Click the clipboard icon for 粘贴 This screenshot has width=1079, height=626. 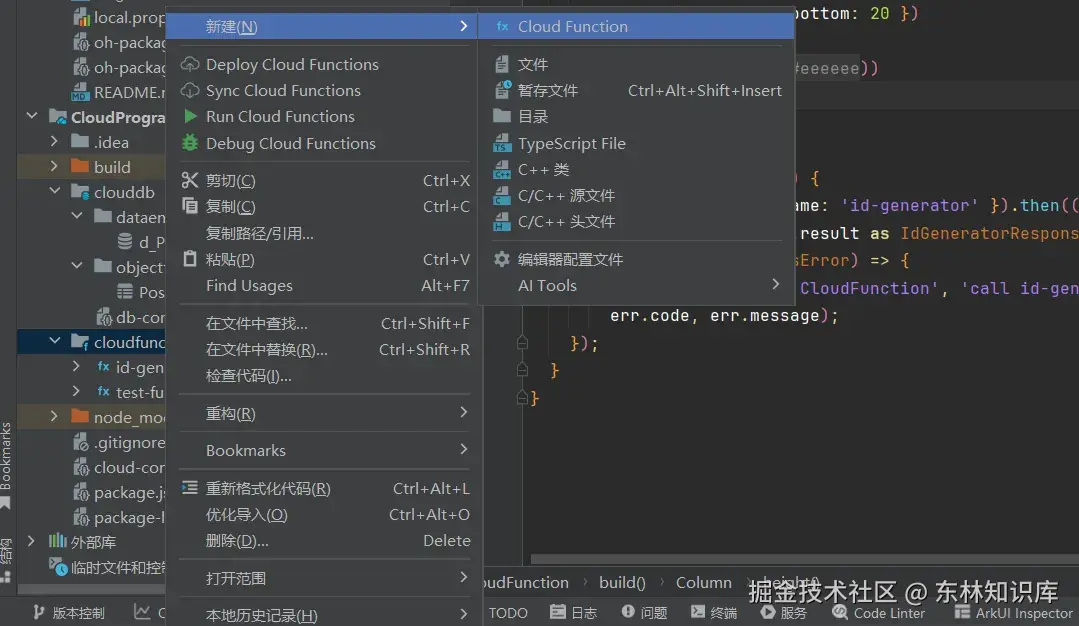[x=190, y=259]
